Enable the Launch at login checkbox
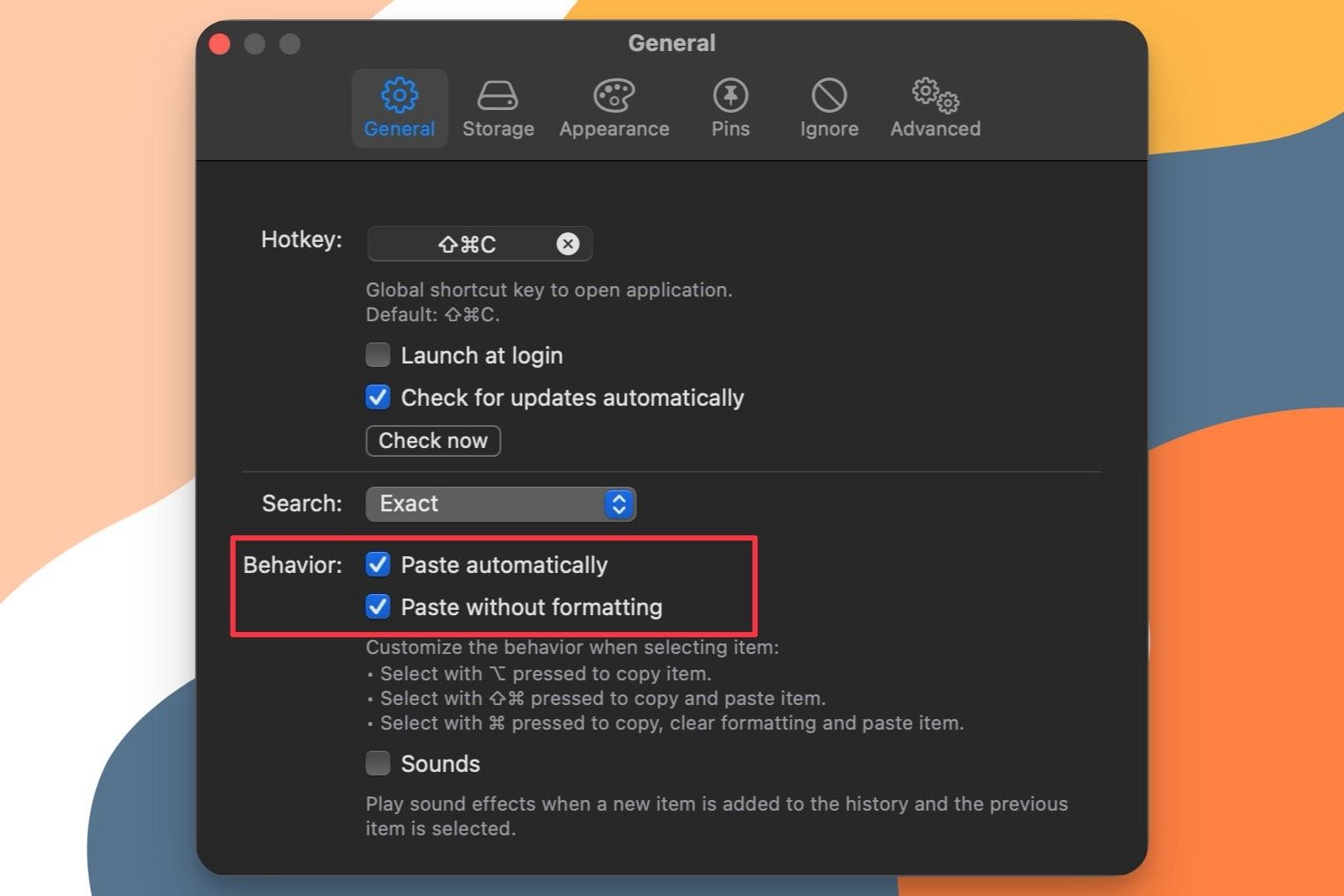Viewport: 1344px width, 896px height. click(378, 355)
